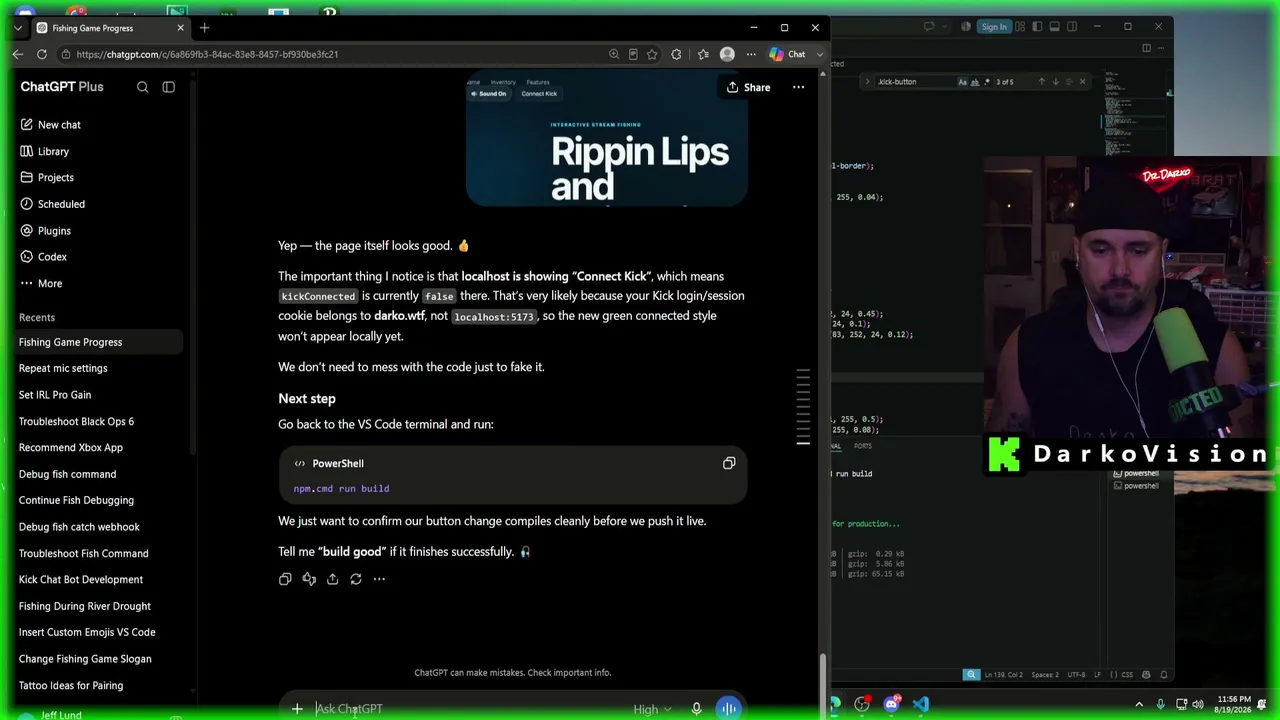Screen dimensions: 1280x720
Task: Toggle Match Whole Word in VS Code find
Action: coord(974,81)
